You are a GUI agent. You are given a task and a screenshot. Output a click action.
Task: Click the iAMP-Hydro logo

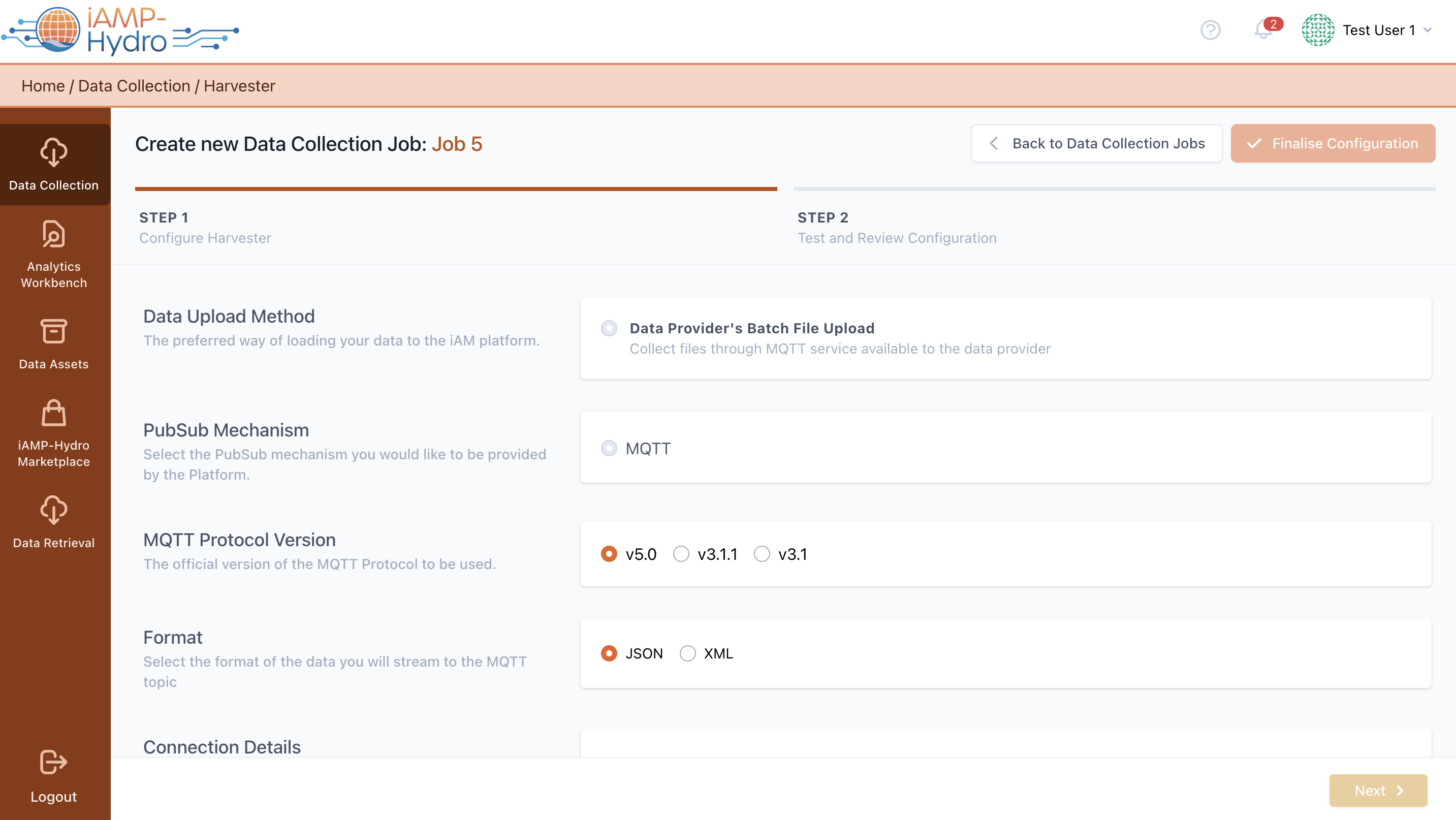(120, 30)
